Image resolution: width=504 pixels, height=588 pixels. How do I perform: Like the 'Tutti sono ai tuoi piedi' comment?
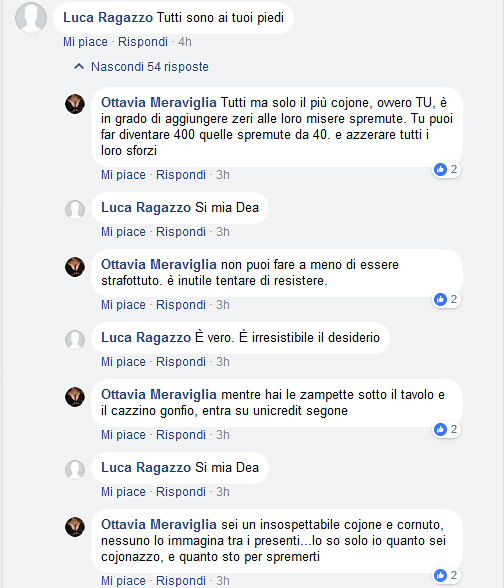click(85, 42)
